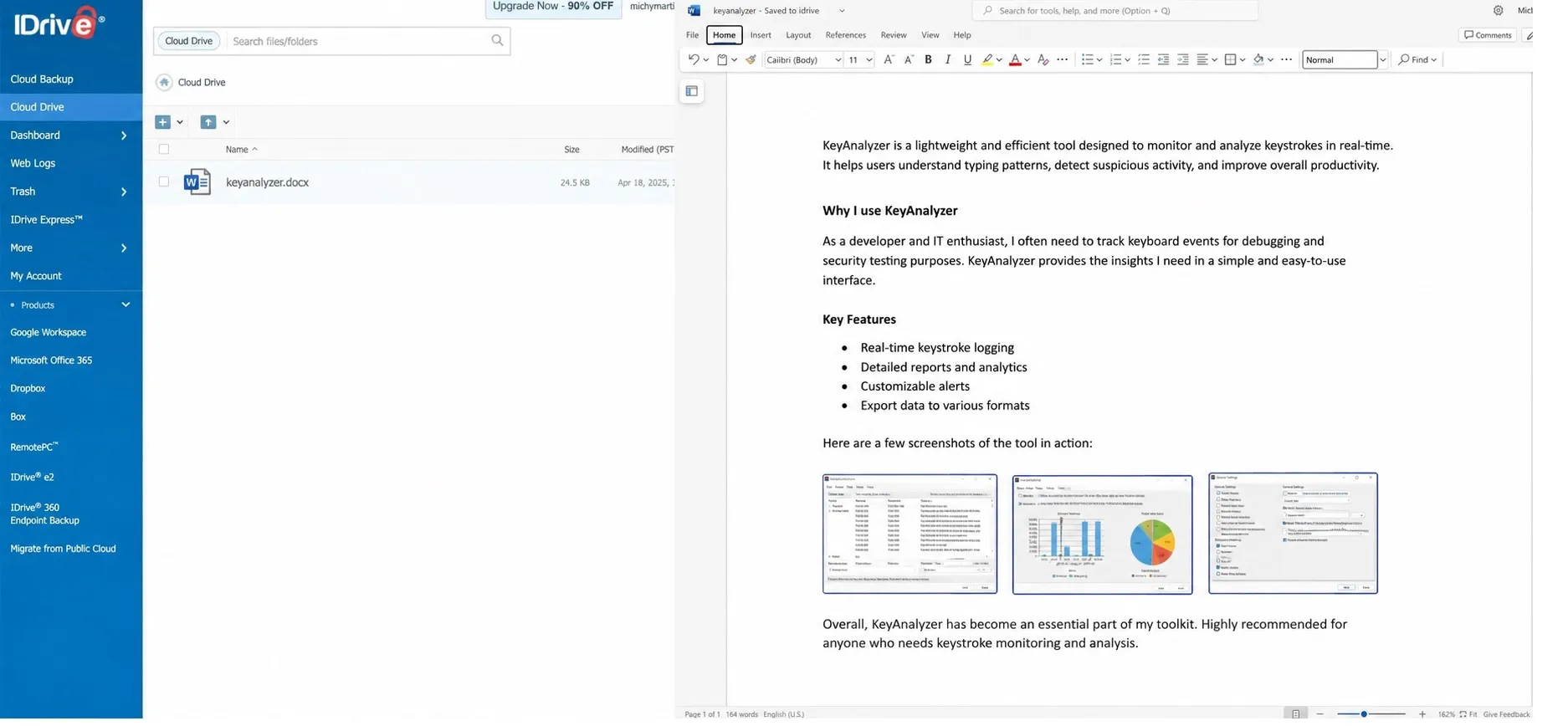
Task: Sort the file list by Name column
Action: (x=240, y=151)
